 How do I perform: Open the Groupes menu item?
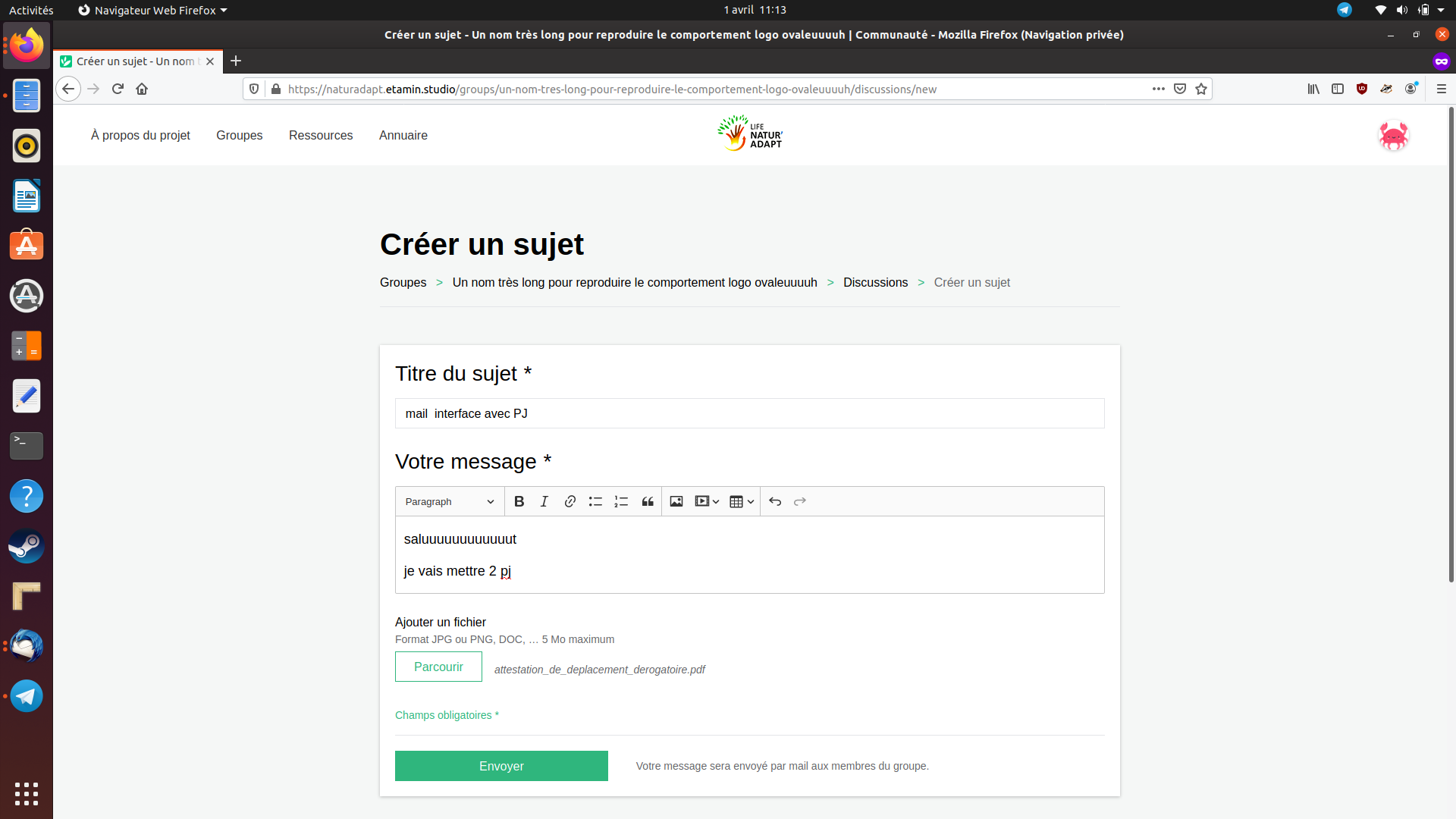pyautogui.click(x=239, y=135)
